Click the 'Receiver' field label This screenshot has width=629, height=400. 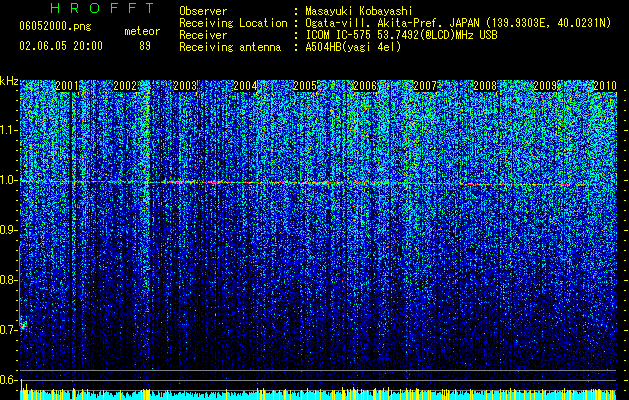[x=203, y=35]
